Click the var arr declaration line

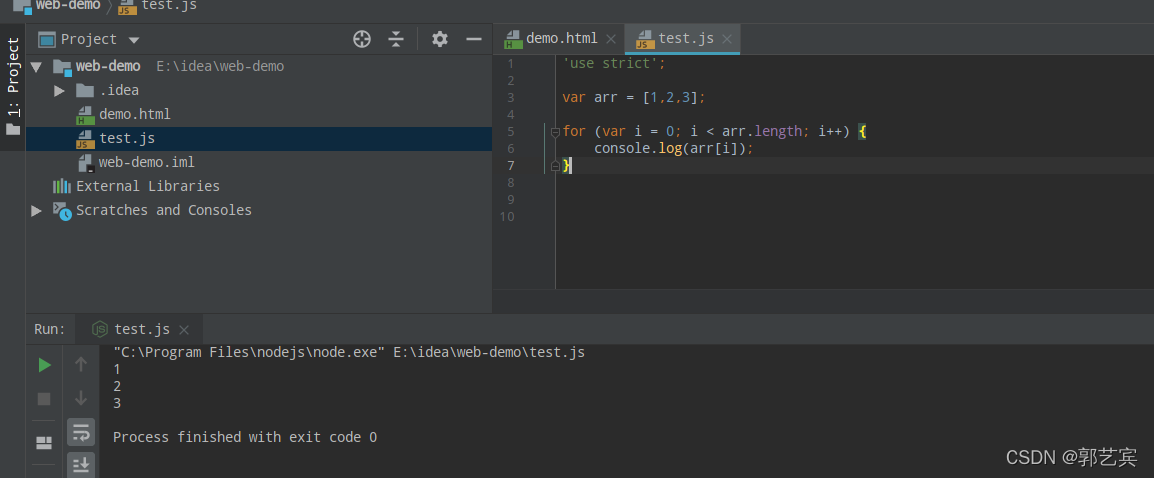[x=634, y=97]
